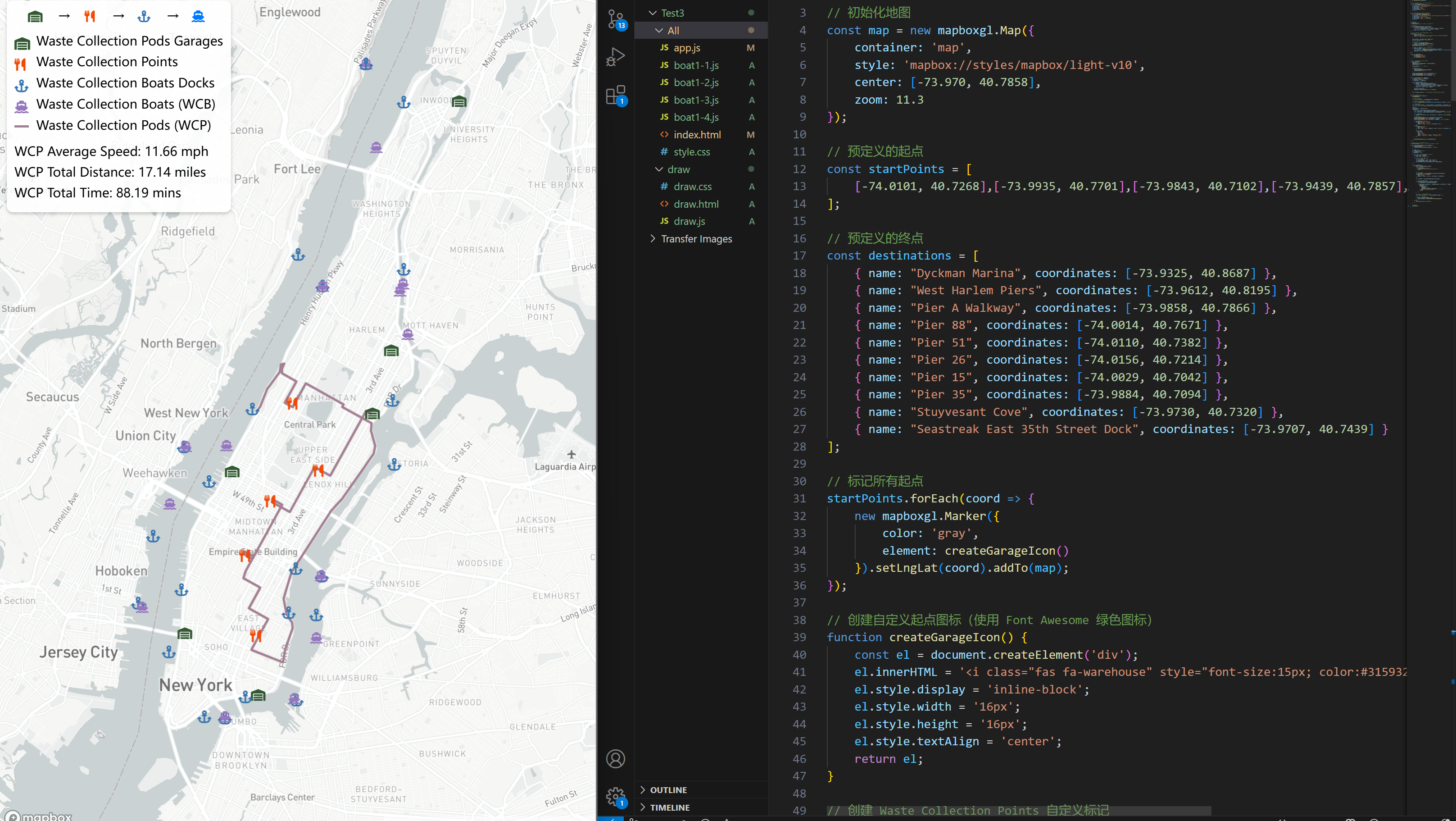Image resolution: width=1456 pixels, height=821 pixels.
Task: Click WCP Average Speed text
Action: pos(111,151)
